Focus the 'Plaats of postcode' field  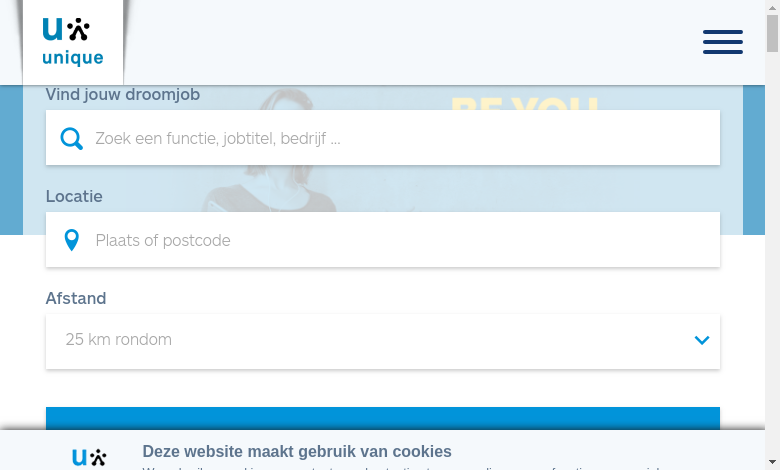click(383, 240)
